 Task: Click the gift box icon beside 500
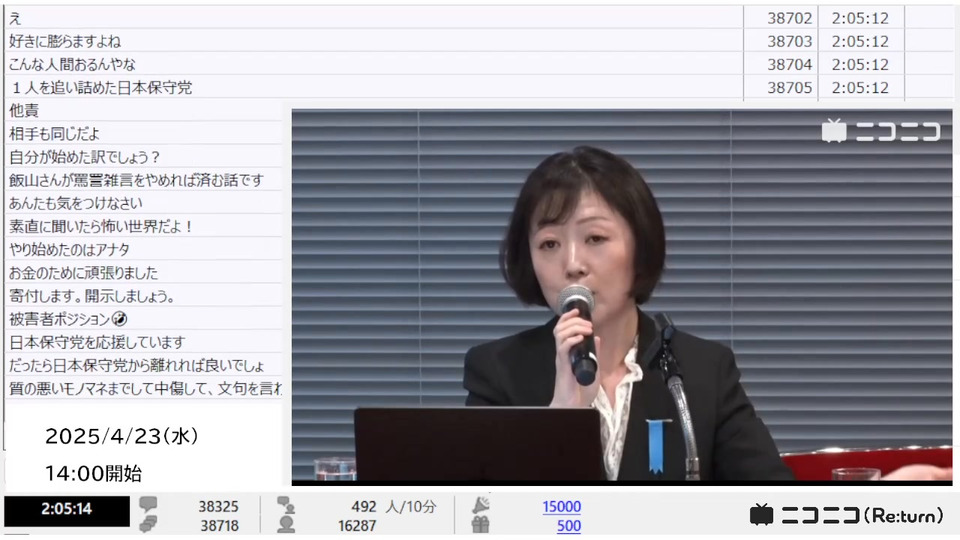point(481,525)
